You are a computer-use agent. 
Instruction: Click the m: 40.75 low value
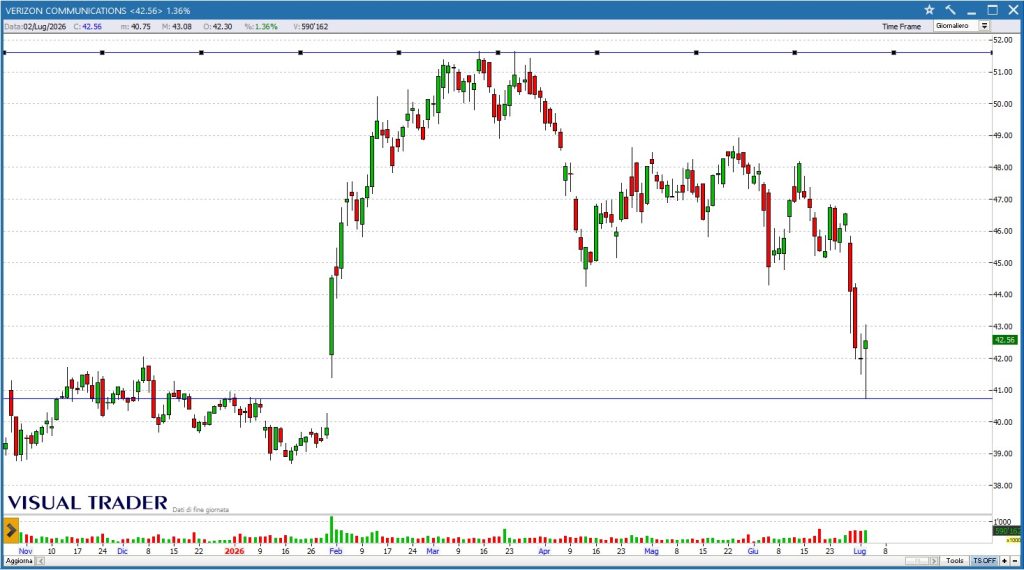(x=136, y=27)
